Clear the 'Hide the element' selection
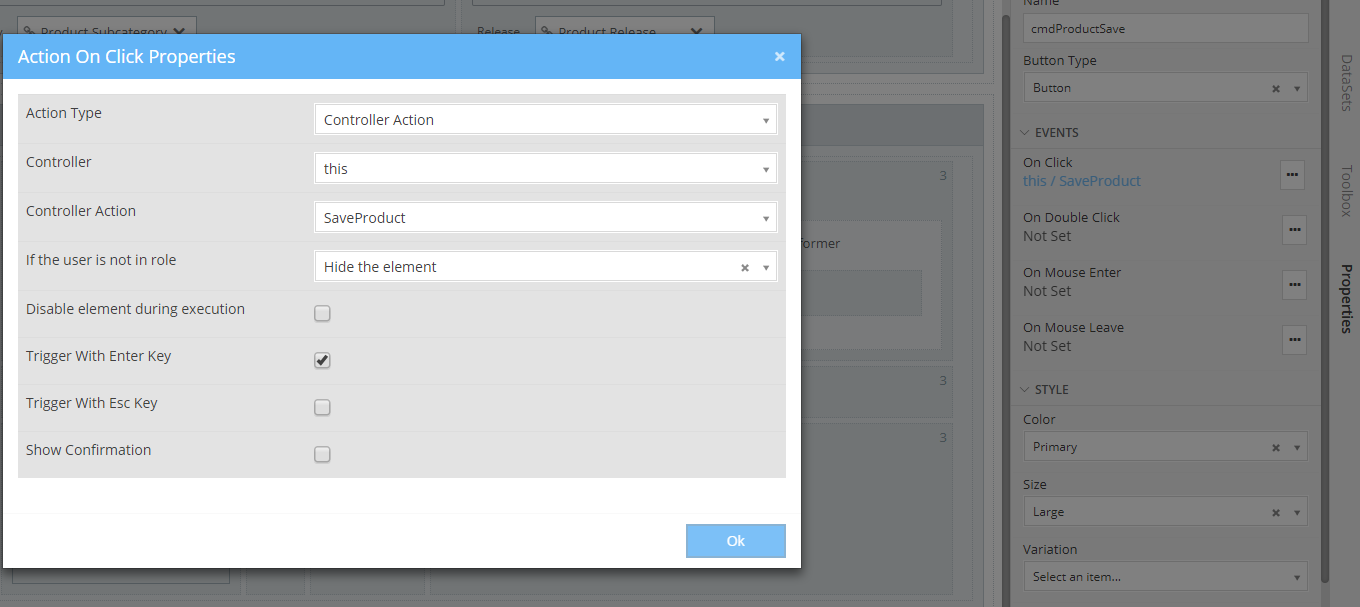This screenshot has width=1360, height=607. coord(744,267)
